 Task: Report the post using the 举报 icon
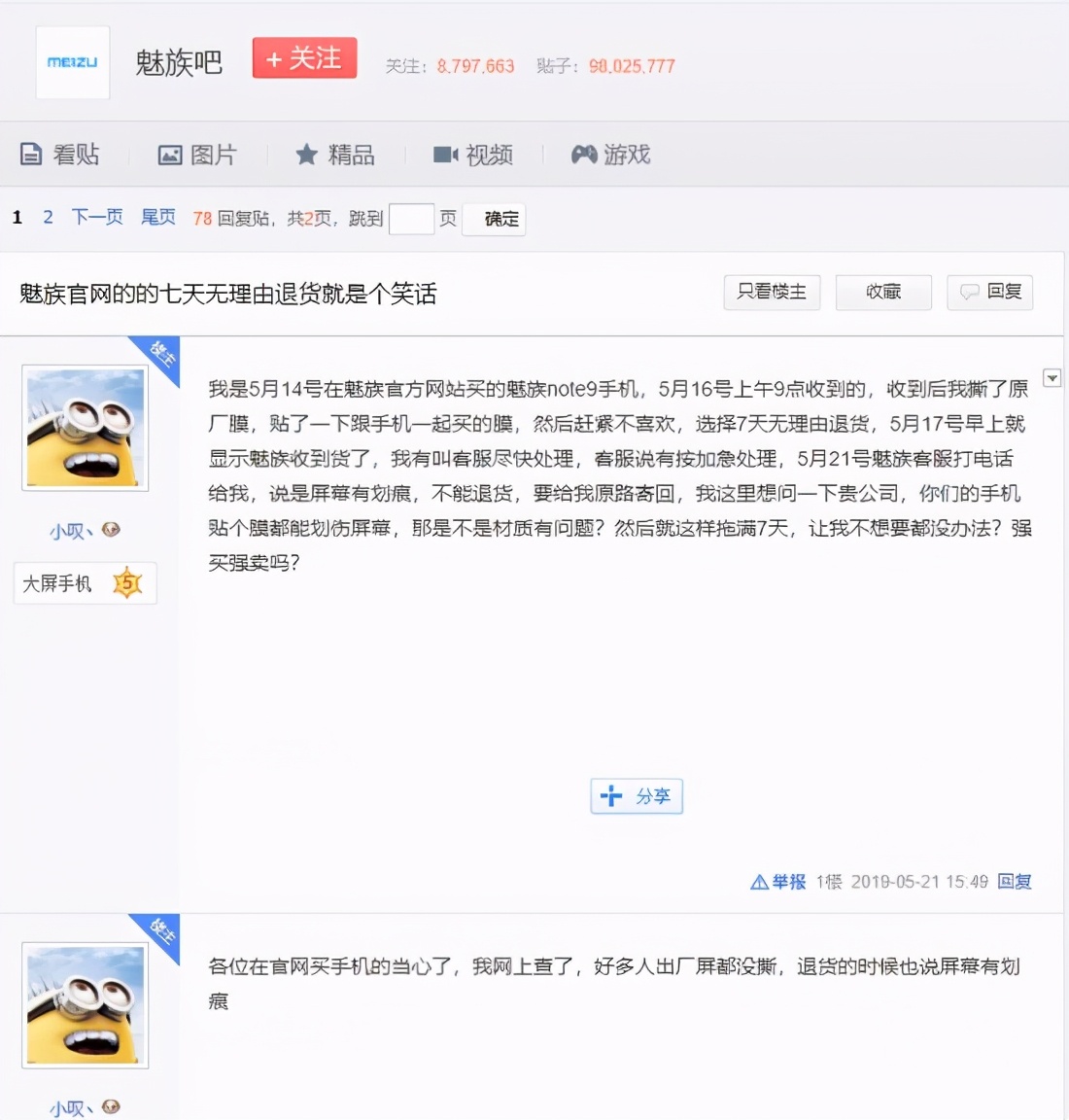click(x=758, y=882)
